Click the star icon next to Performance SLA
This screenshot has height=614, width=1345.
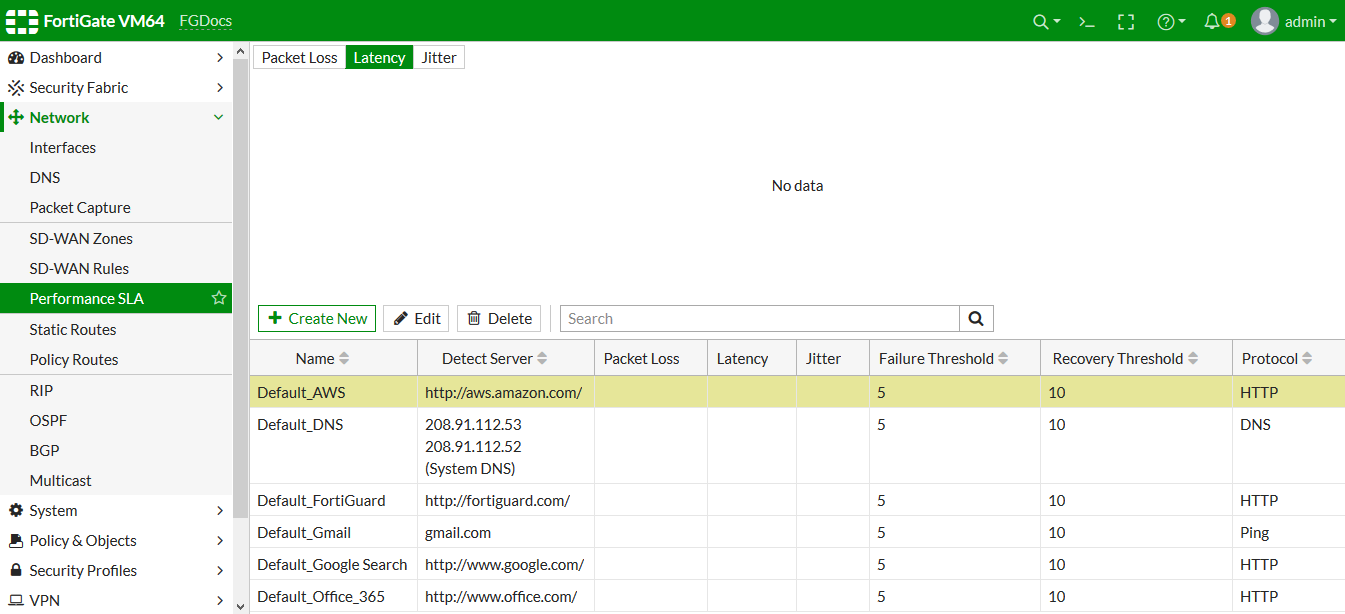pyautogui.click(x=218, y=298)
